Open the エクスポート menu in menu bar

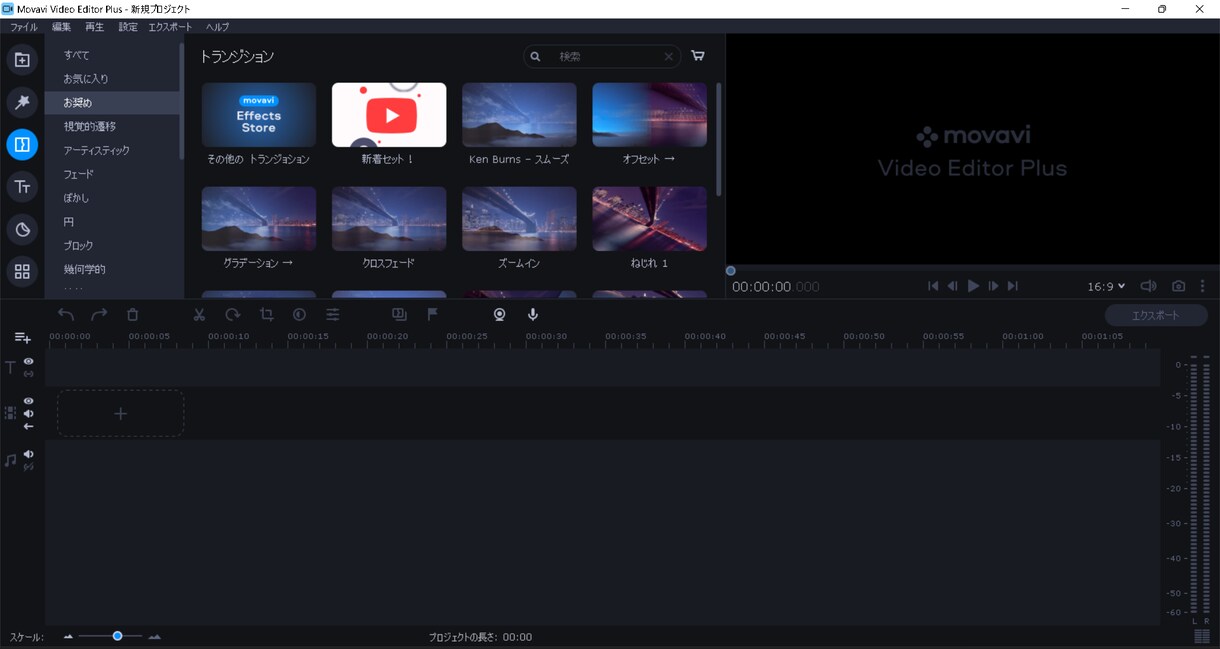click(x=170, y=27)
